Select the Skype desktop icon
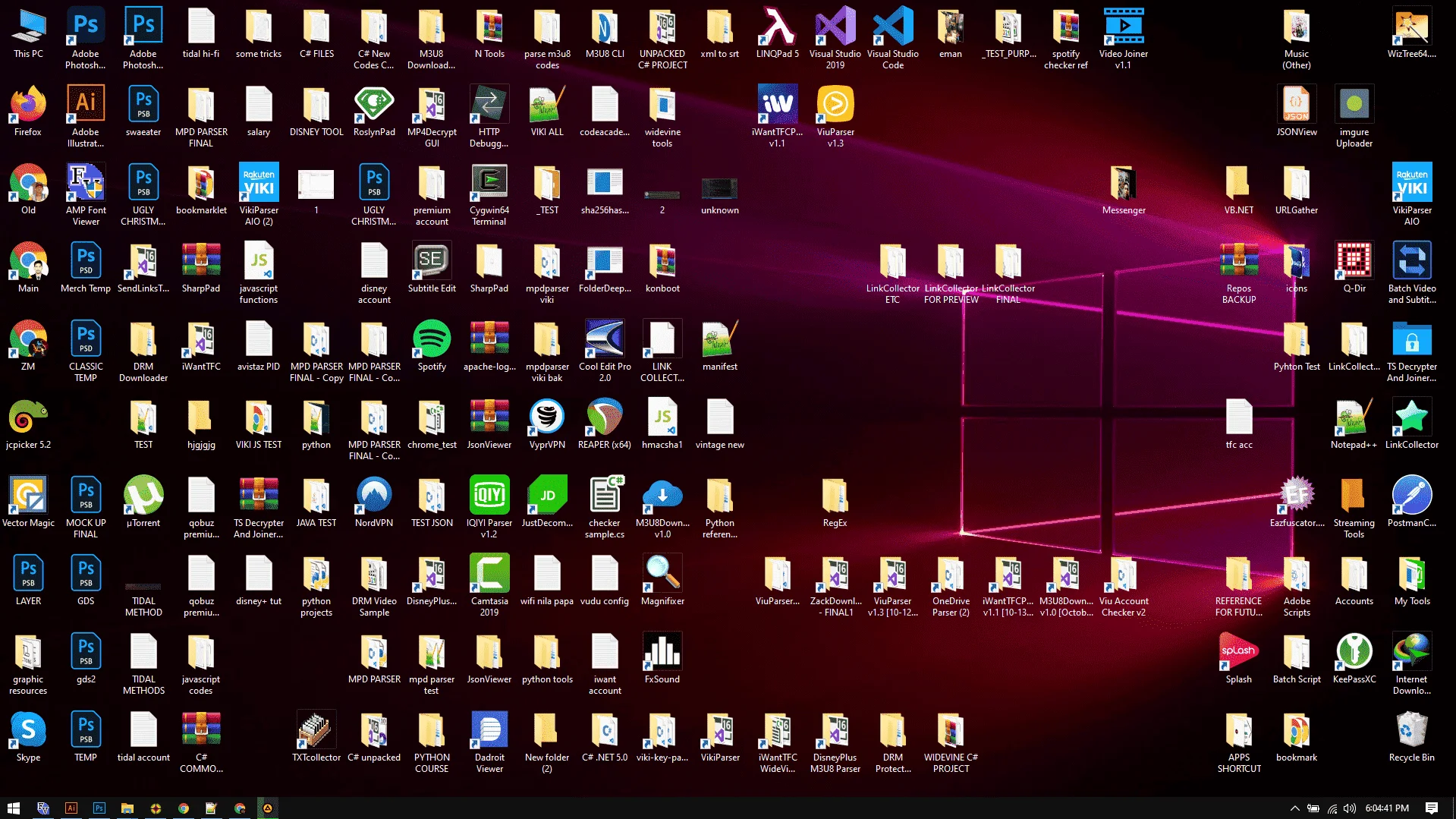 (x=28, y=737)
